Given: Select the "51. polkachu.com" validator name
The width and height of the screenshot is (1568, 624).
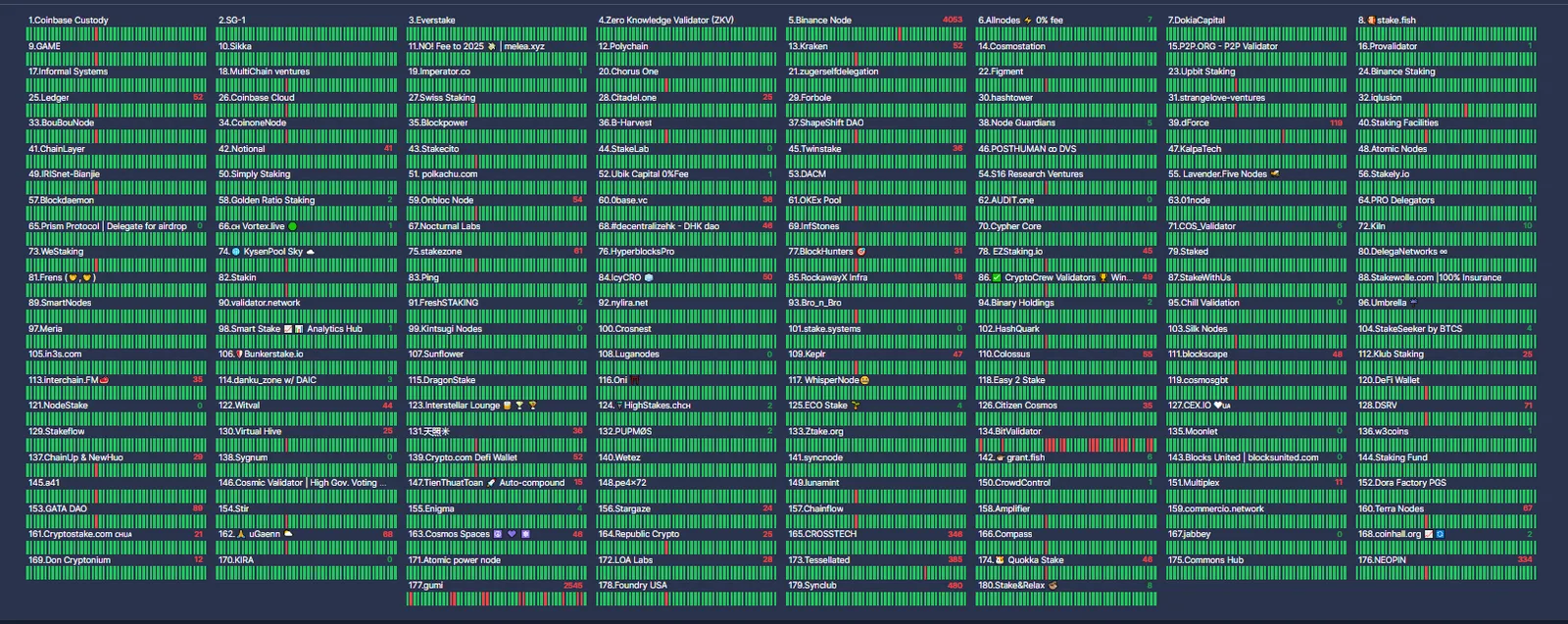Looking at the screenshot, I should (443, 174).
